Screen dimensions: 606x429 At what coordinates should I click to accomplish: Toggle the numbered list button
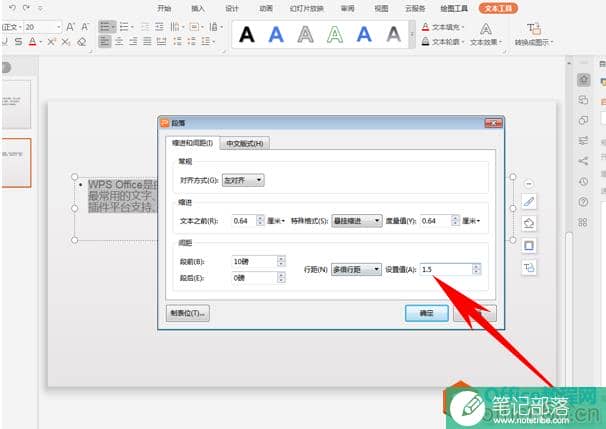coord(126,27)
